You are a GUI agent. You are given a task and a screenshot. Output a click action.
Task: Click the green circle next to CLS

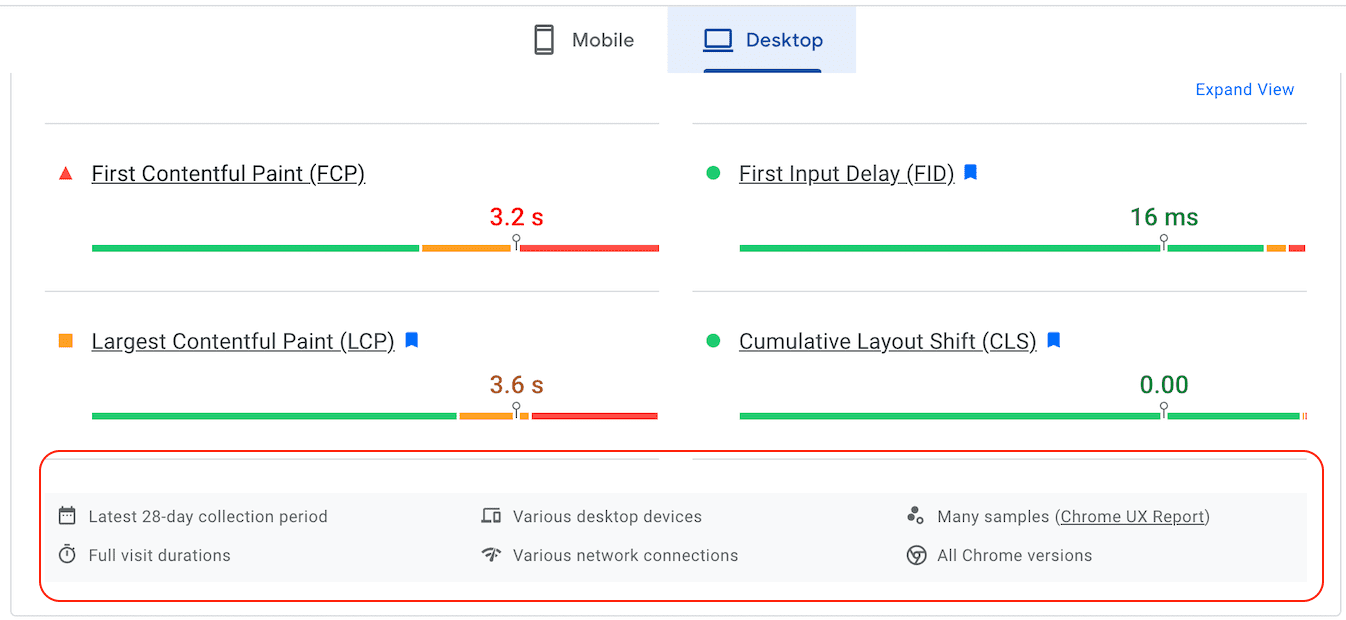point(713,340)
